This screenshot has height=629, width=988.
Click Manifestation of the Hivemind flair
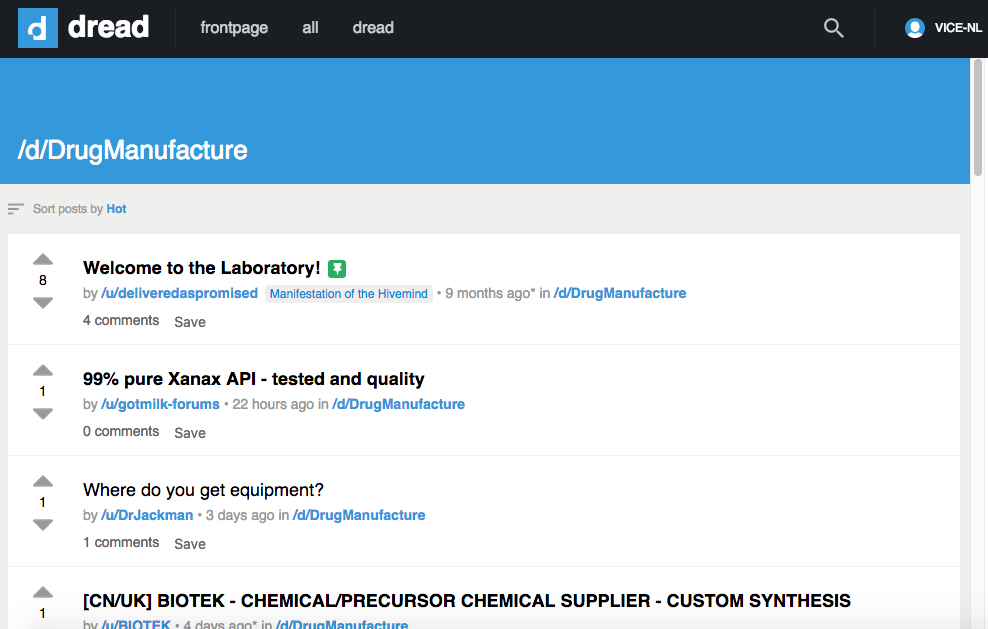(x=348, y=294)
